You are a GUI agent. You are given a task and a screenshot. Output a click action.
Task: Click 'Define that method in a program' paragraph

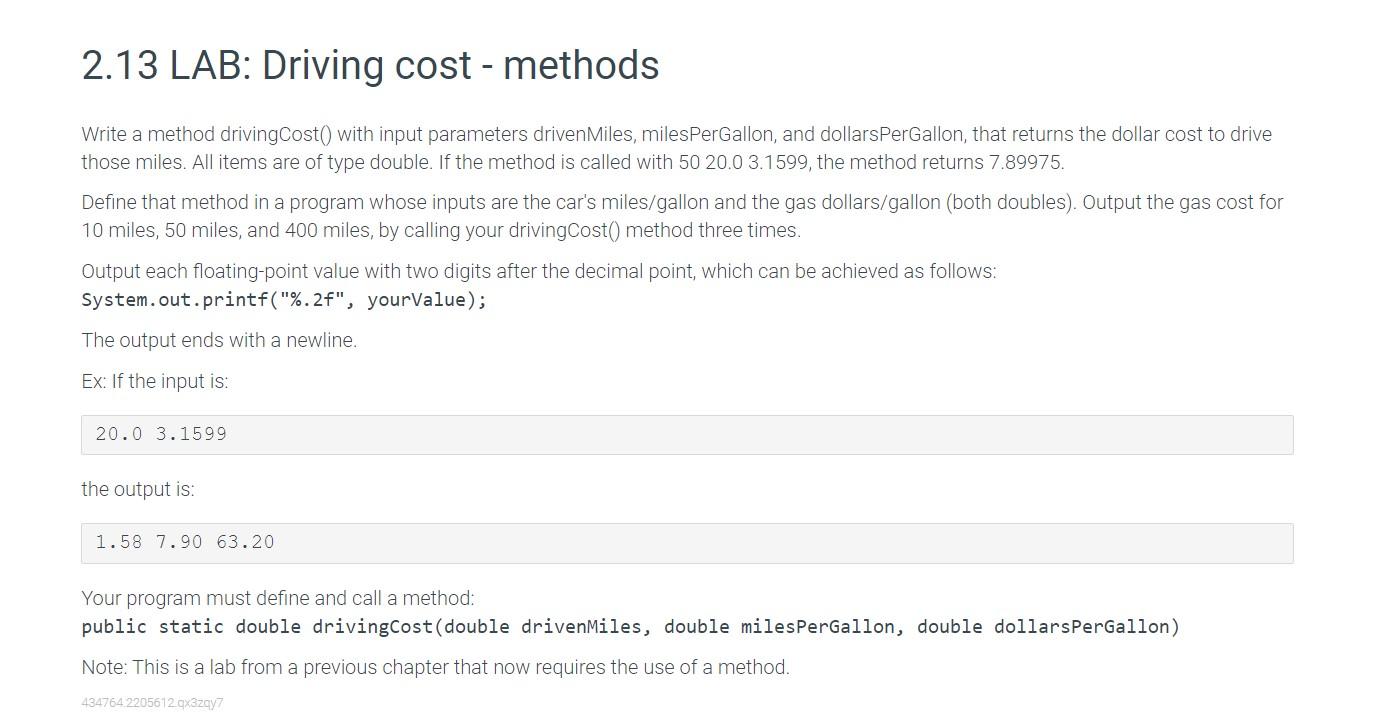682,216
